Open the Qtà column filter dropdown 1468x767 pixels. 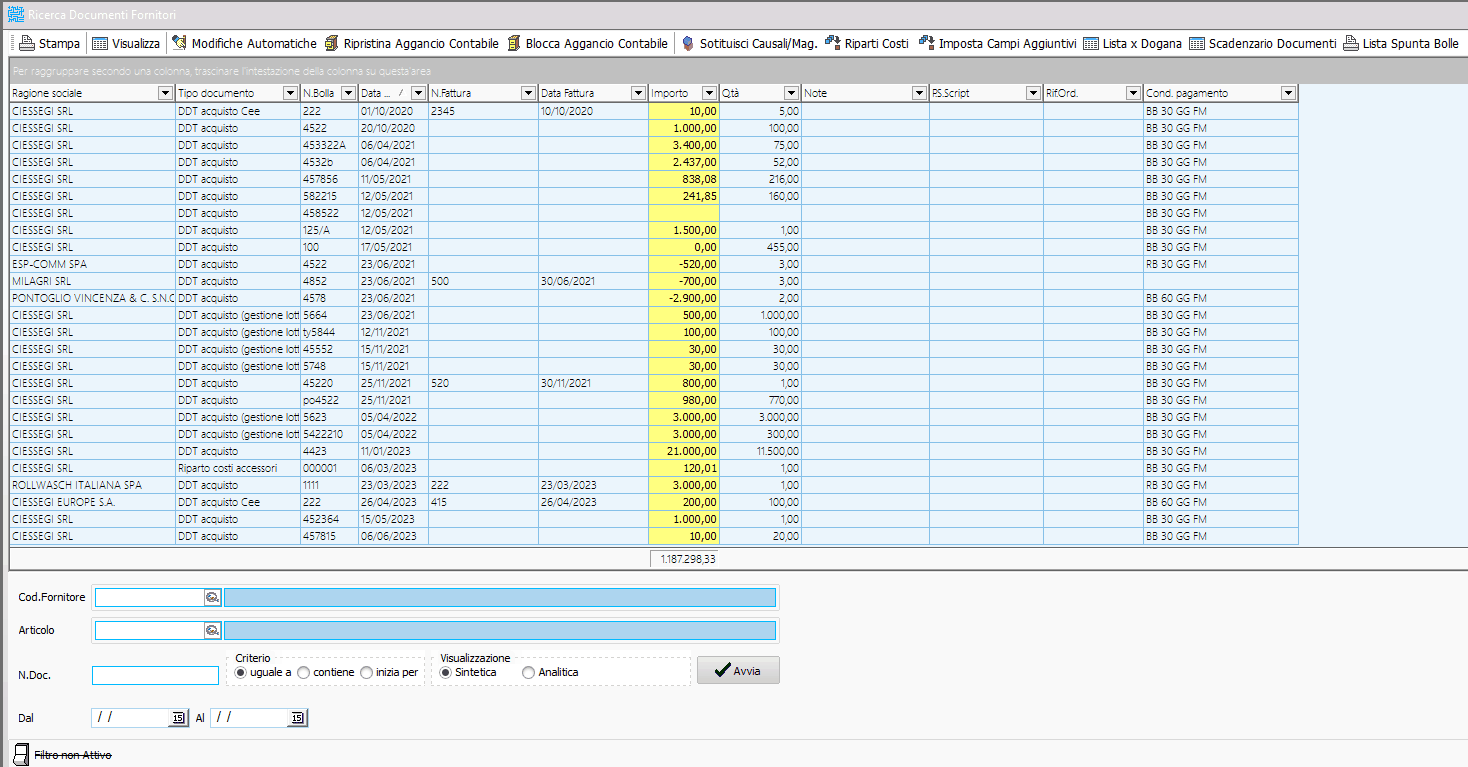[791, 93]
